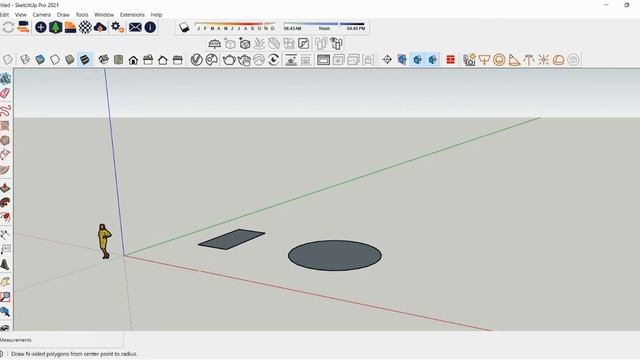
Task: Open the Extensions menu
Action: point(132,15)
